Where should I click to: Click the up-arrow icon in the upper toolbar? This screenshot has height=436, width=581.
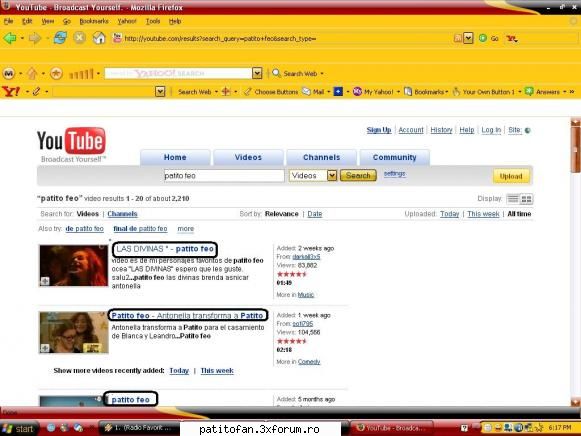point(32,73)
